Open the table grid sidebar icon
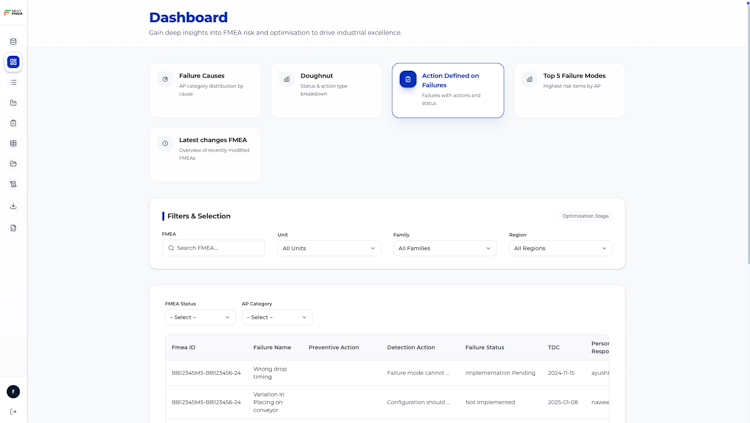This screenshot has height=423, width=750. click(x=13, y=144)
